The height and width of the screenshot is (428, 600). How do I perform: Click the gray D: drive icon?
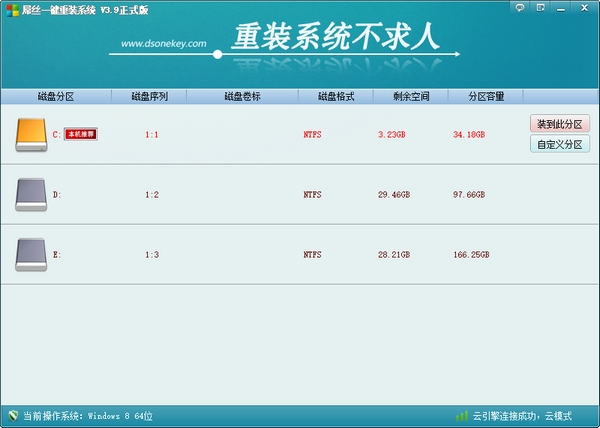tap(31, 194)
